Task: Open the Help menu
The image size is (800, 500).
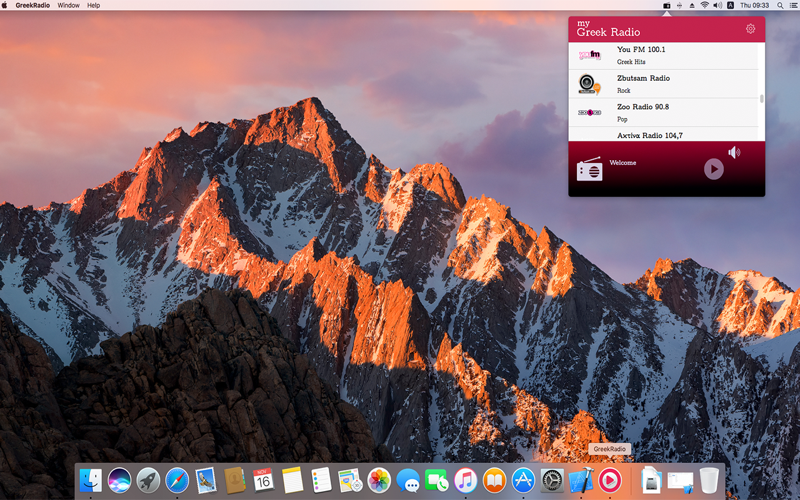Action: (93, 5)
